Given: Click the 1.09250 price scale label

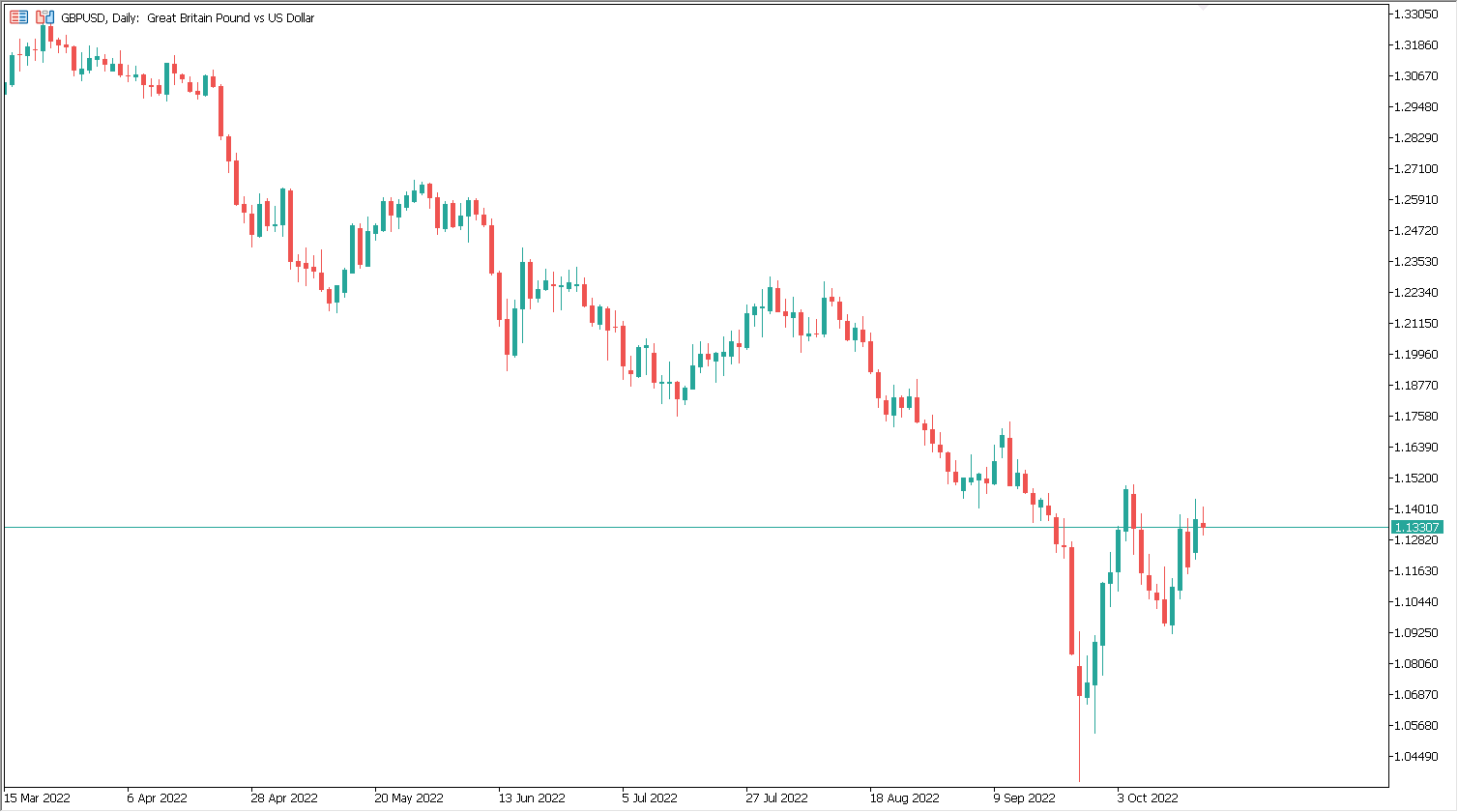Looking at the screenshot, I should point(1416,633).
